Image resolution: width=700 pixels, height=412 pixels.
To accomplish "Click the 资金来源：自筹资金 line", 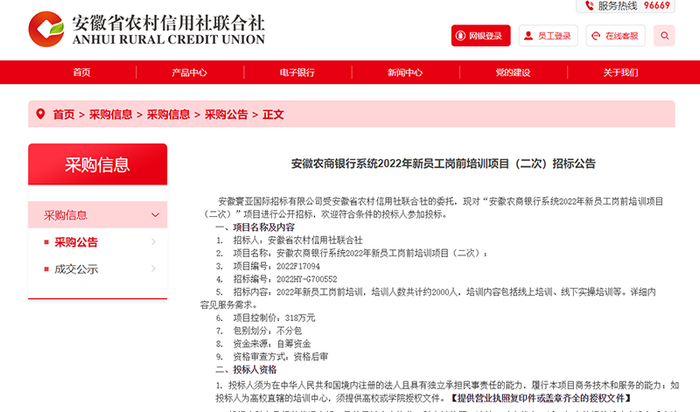I will 263,344.
